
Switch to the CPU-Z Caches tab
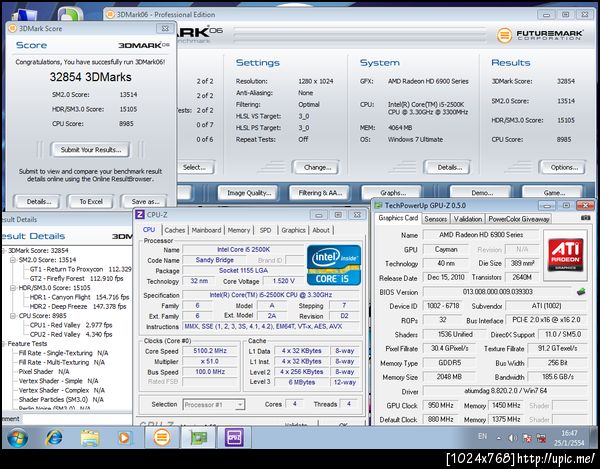174,230
